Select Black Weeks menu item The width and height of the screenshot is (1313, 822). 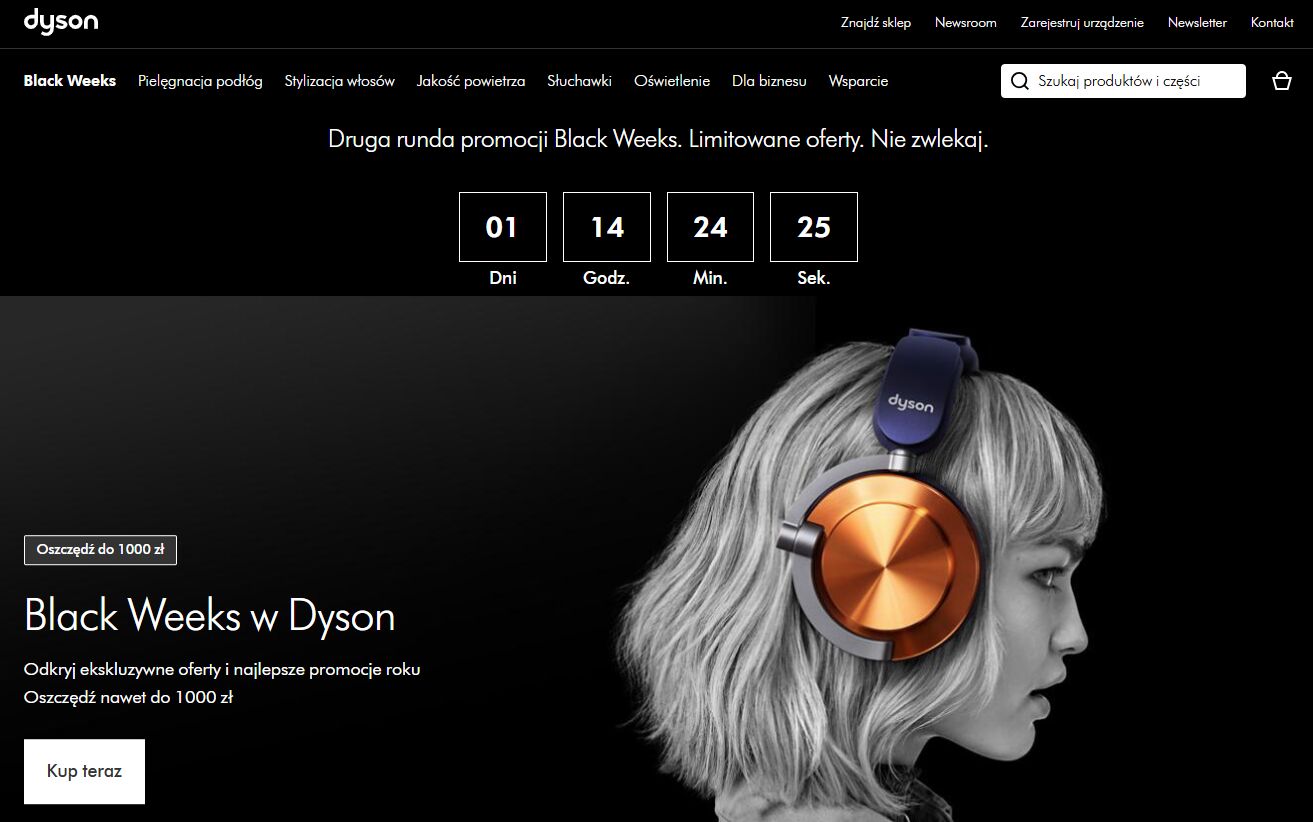[70, 81]
